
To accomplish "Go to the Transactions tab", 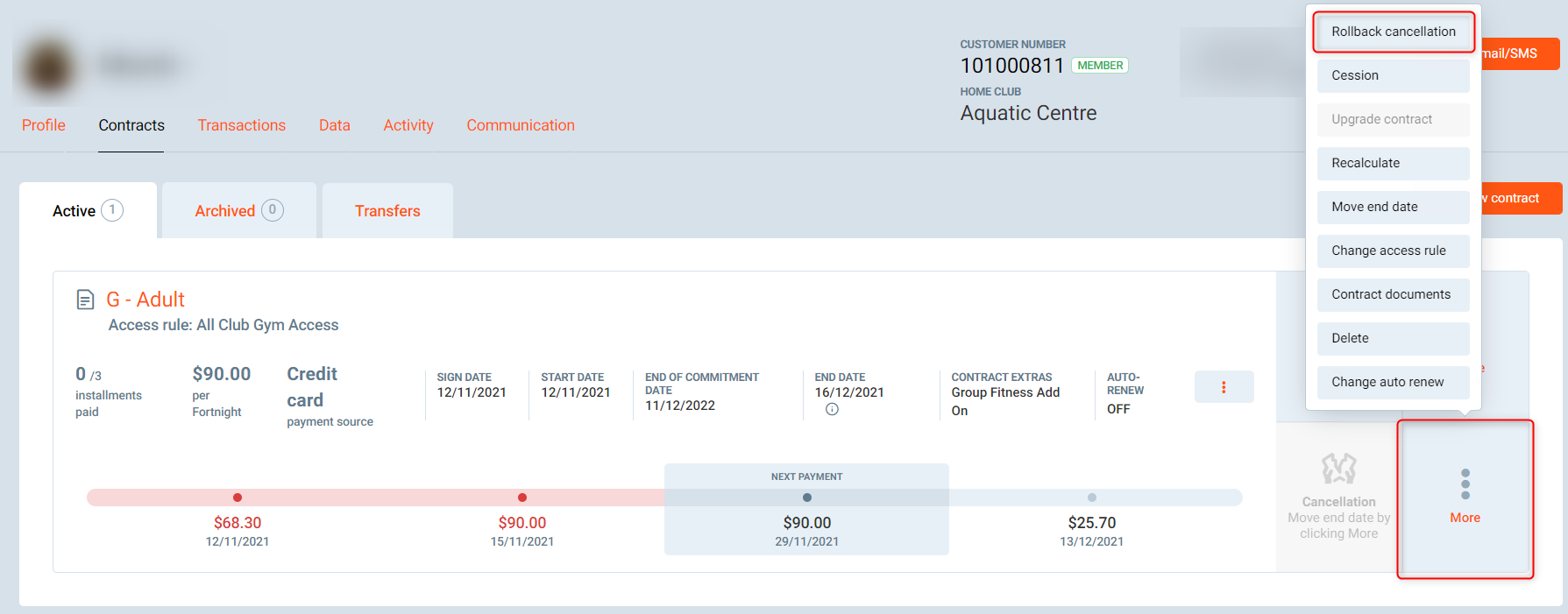I will coord(241,125).
